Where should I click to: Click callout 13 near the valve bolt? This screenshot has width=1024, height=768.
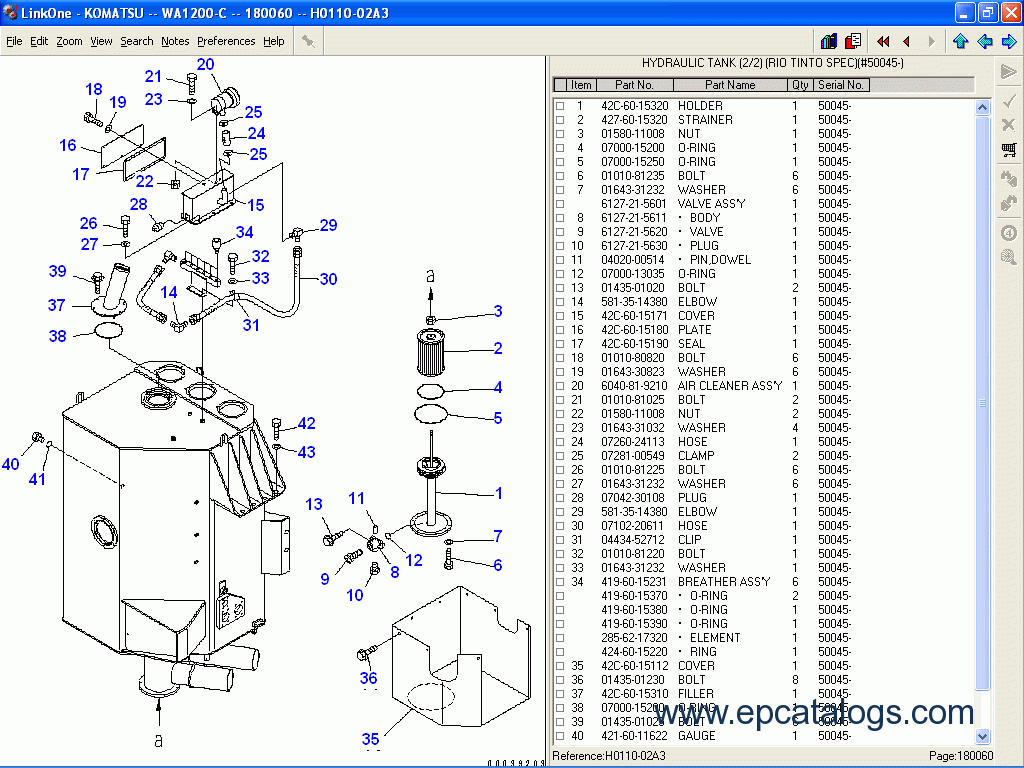coord(313,504)
